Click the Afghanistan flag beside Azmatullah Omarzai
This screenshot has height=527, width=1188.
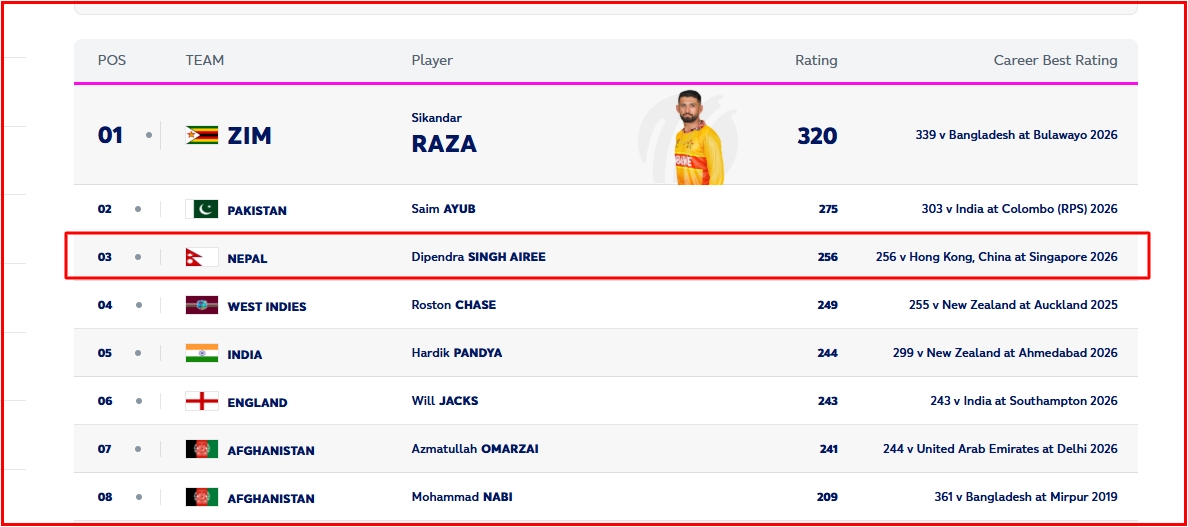pos(202,450)
